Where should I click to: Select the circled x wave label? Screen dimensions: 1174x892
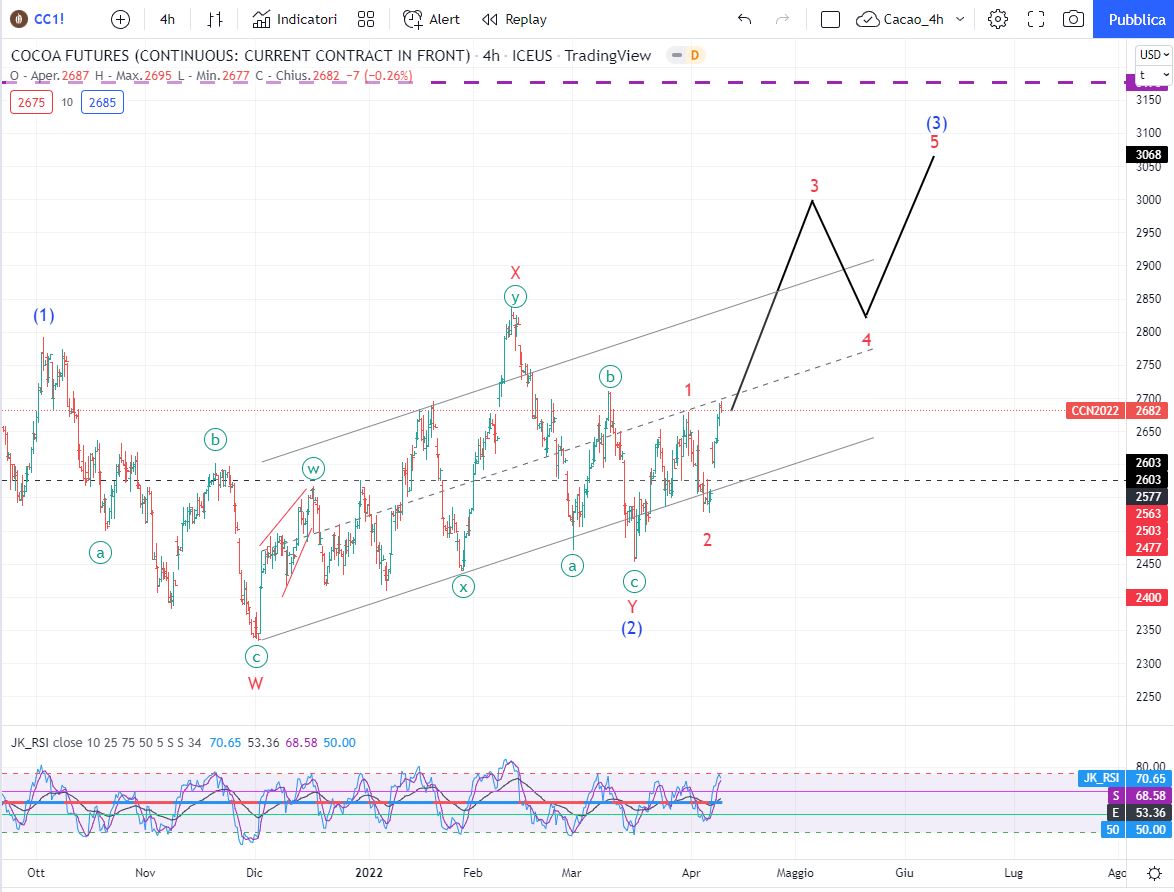(463, 586)
